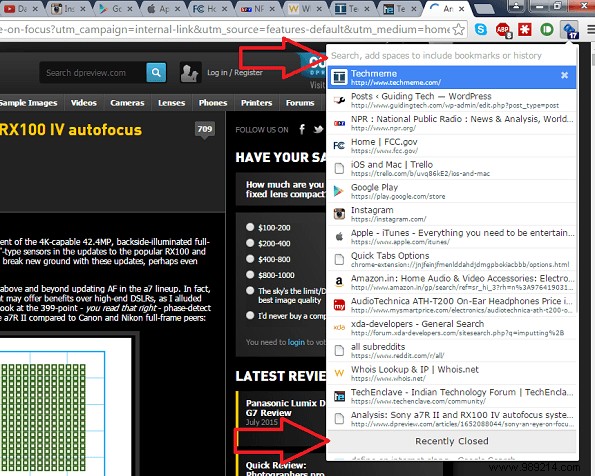Click the TechEnclave favicon in the list
Viewport: 595px width, 476px height.
point(339,396)
